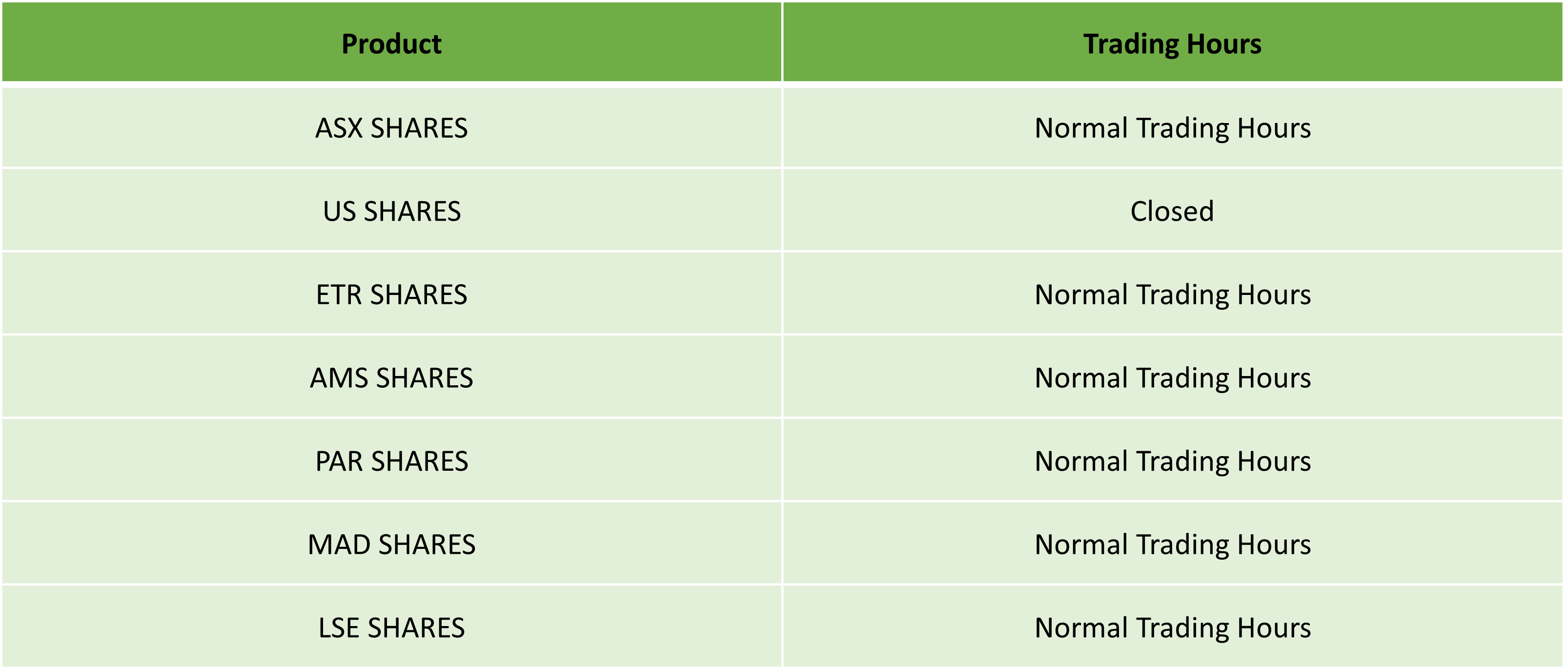Click the word SHARES in ASX row

click(419, 128)
